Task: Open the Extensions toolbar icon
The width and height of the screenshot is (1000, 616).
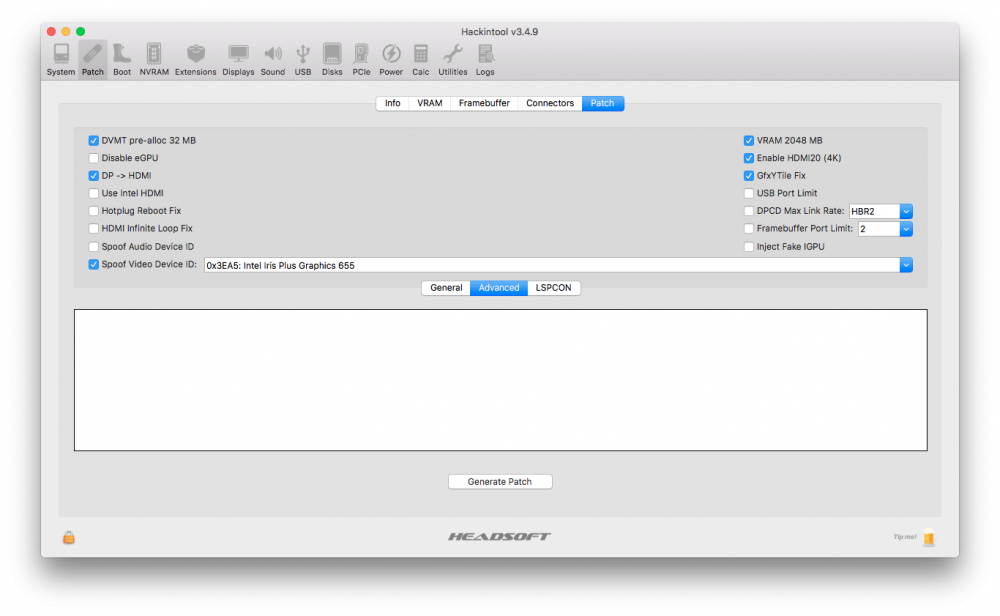Action: point(195,60)
